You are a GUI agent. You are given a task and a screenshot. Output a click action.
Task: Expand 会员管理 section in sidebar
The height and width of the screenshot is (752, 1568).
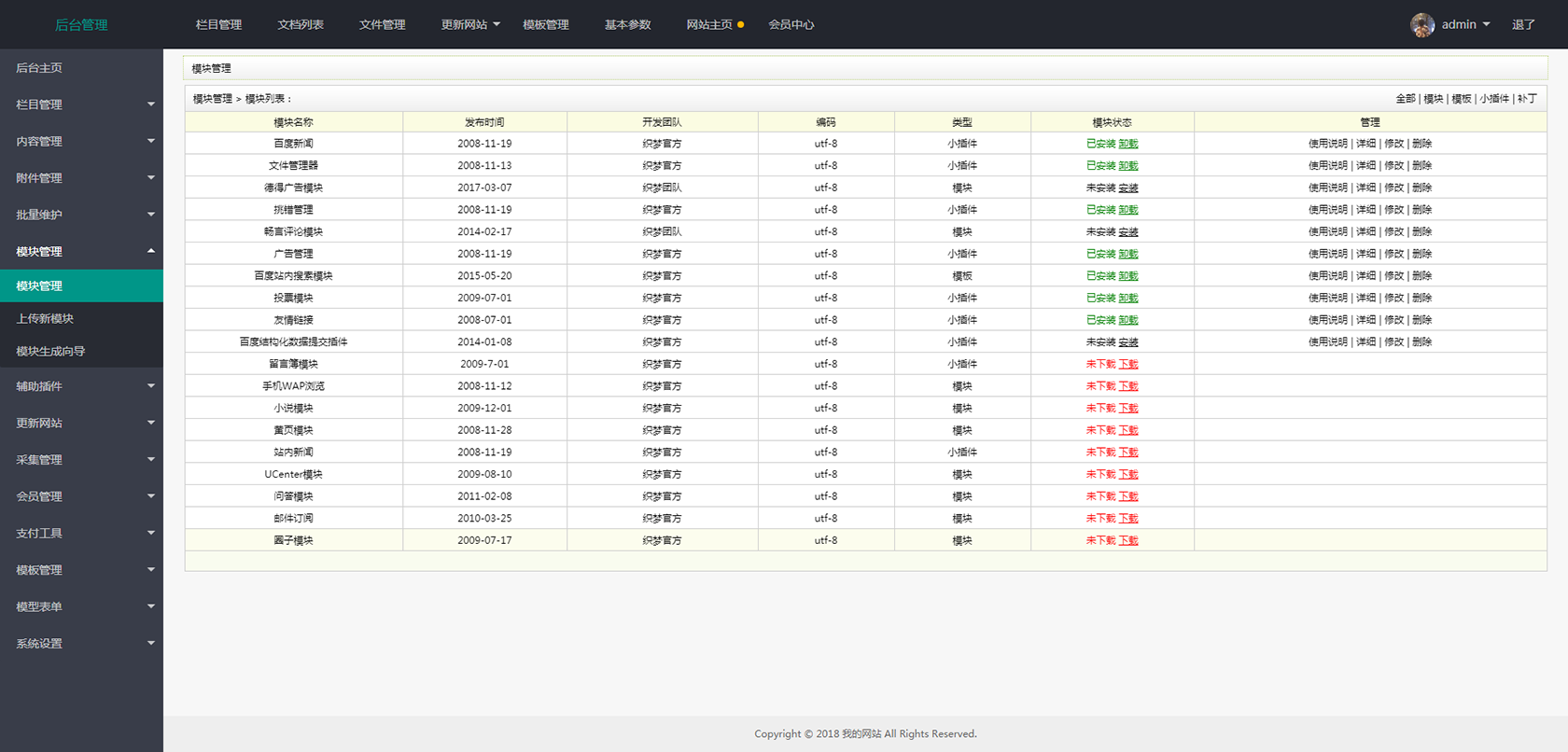81,496
